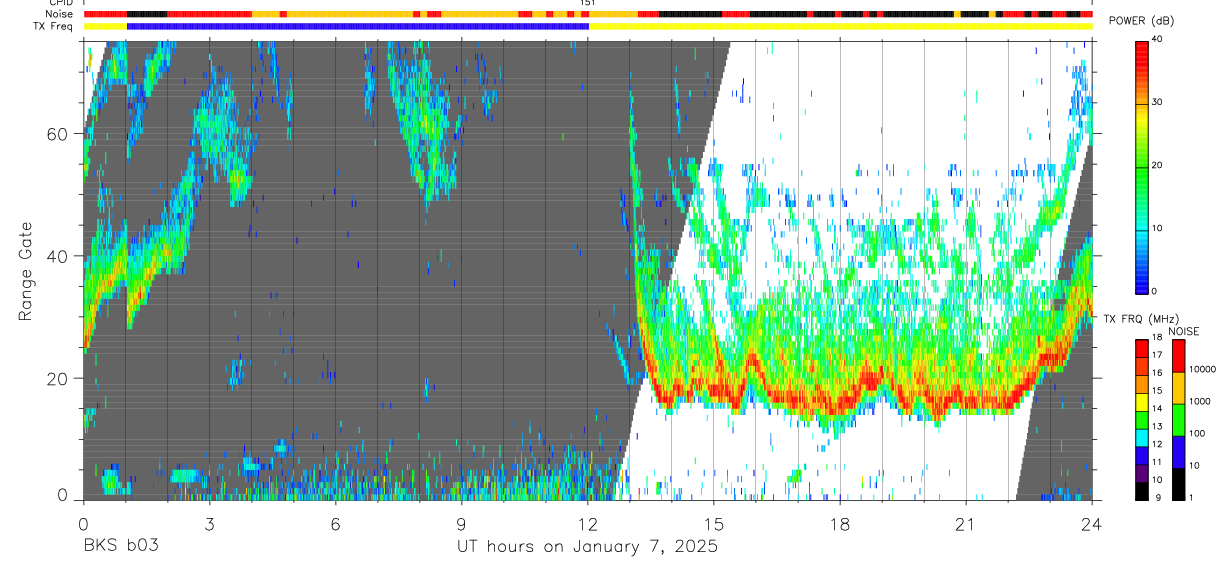
Task: Select the green 13 MHz TX FRQ swatch
Action: pos(1141,420)
